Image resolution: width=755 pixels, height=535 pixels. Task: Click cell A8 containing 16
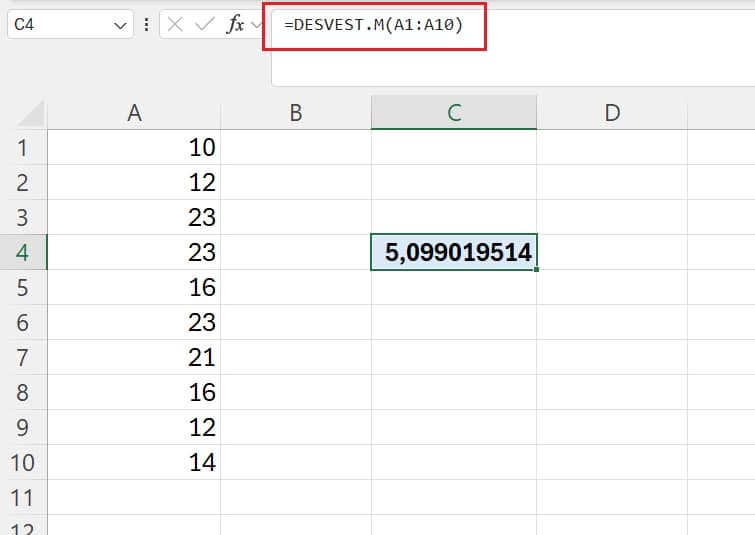tap(134, 392)
